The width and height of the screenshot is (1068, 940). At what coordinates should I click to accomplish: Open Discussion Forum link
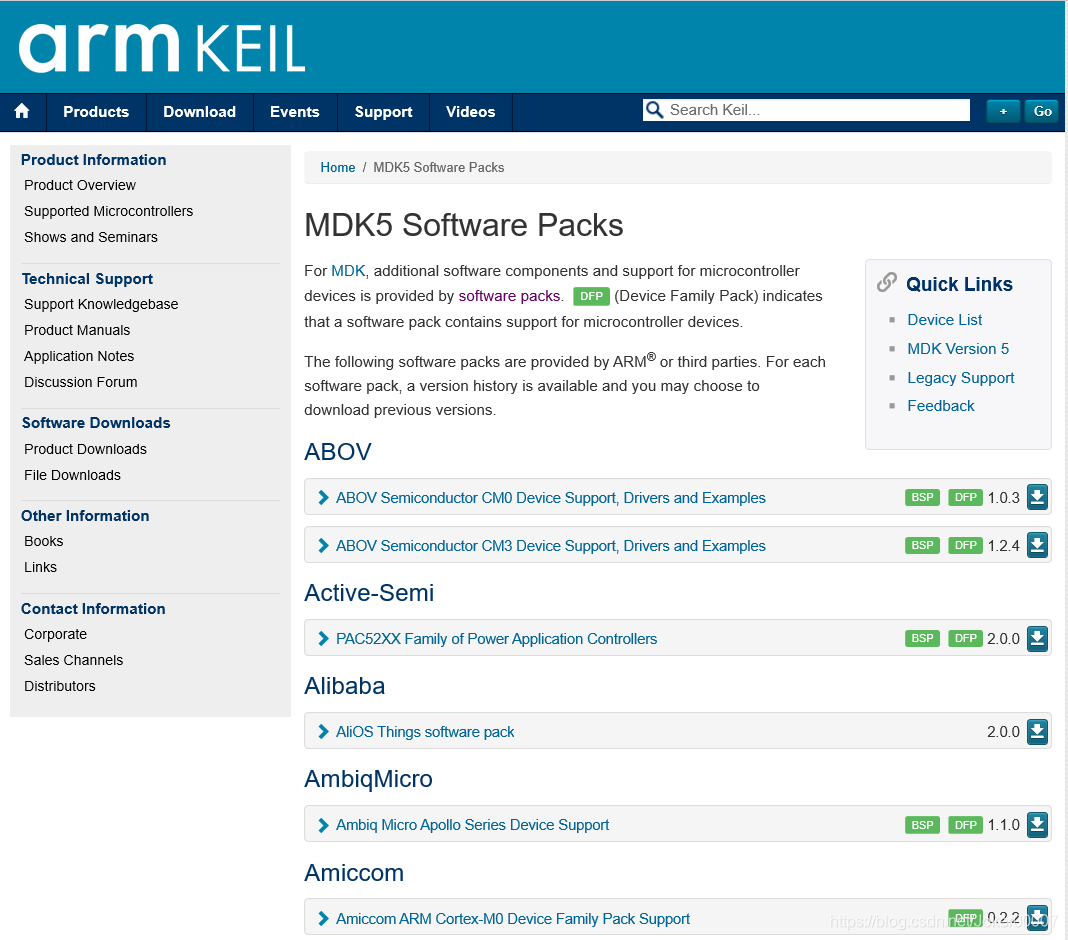(x=80, y=382)
